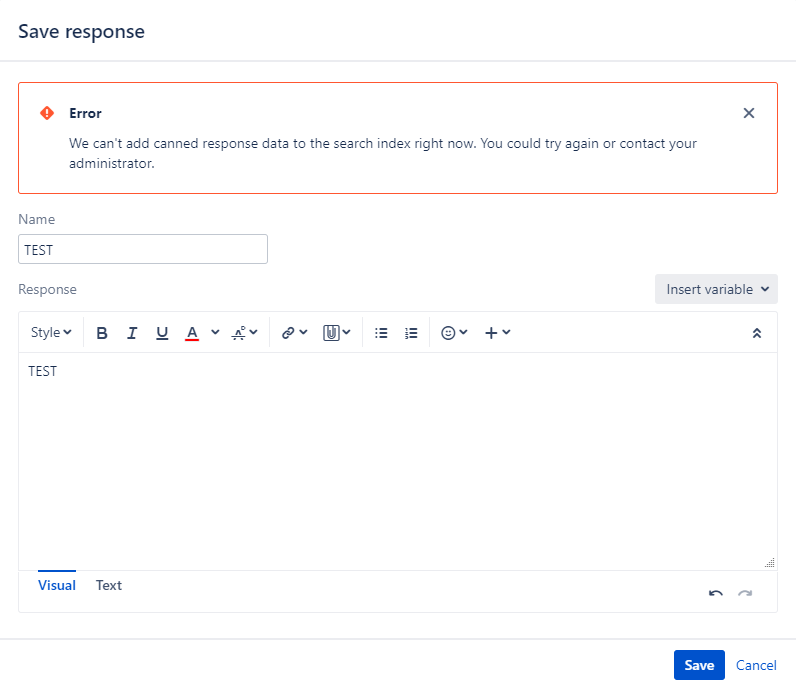Apply text color with the red A

point(192,333)
